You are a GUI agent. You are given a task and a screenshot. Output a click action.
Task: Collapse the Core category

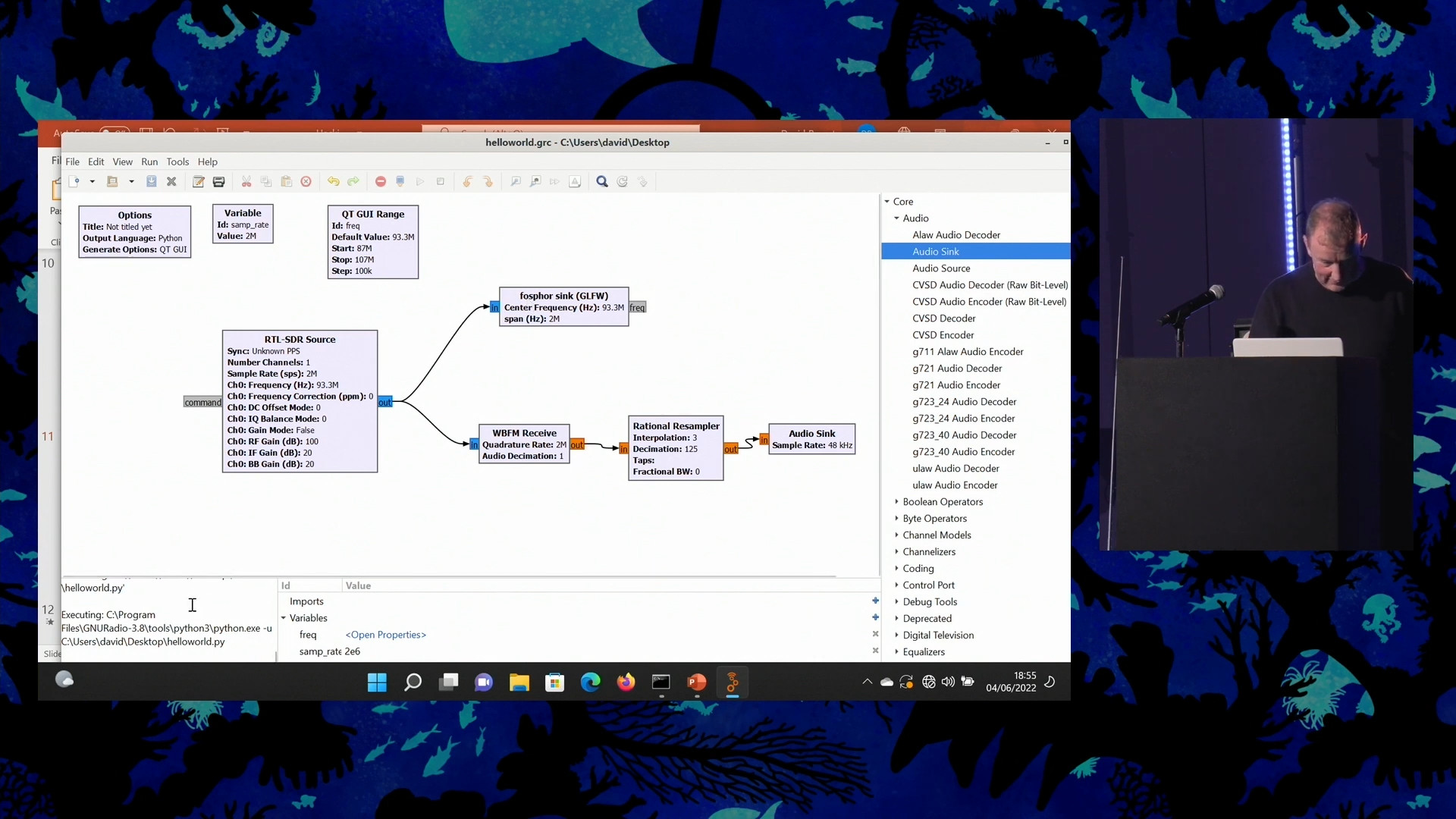point(886,202)
